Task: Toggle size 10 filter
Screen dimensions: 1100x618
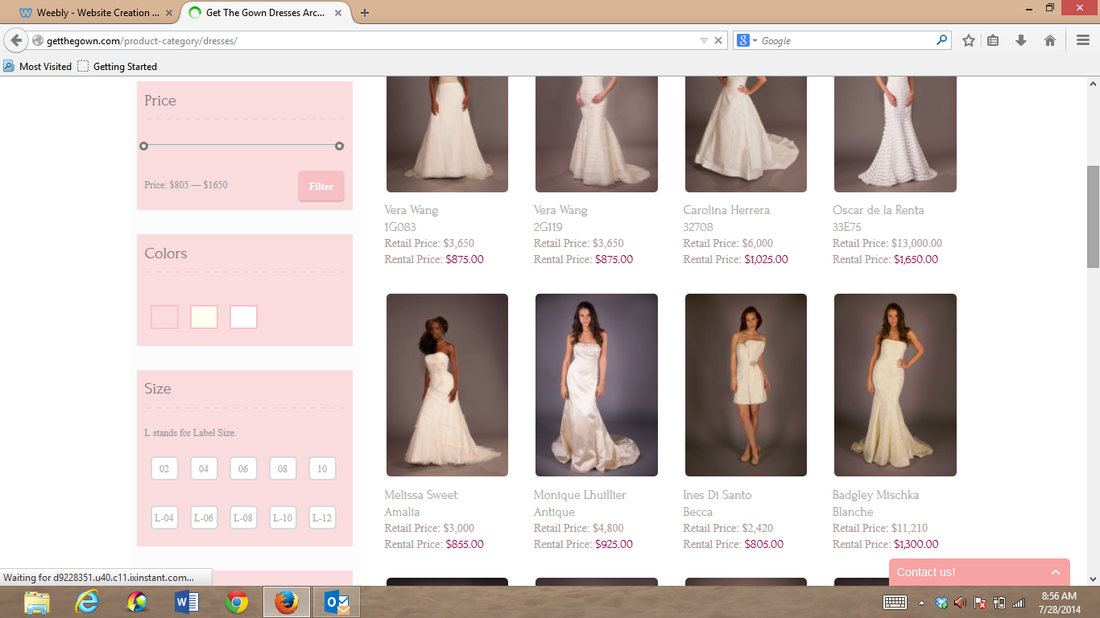Action: (322, 469)
